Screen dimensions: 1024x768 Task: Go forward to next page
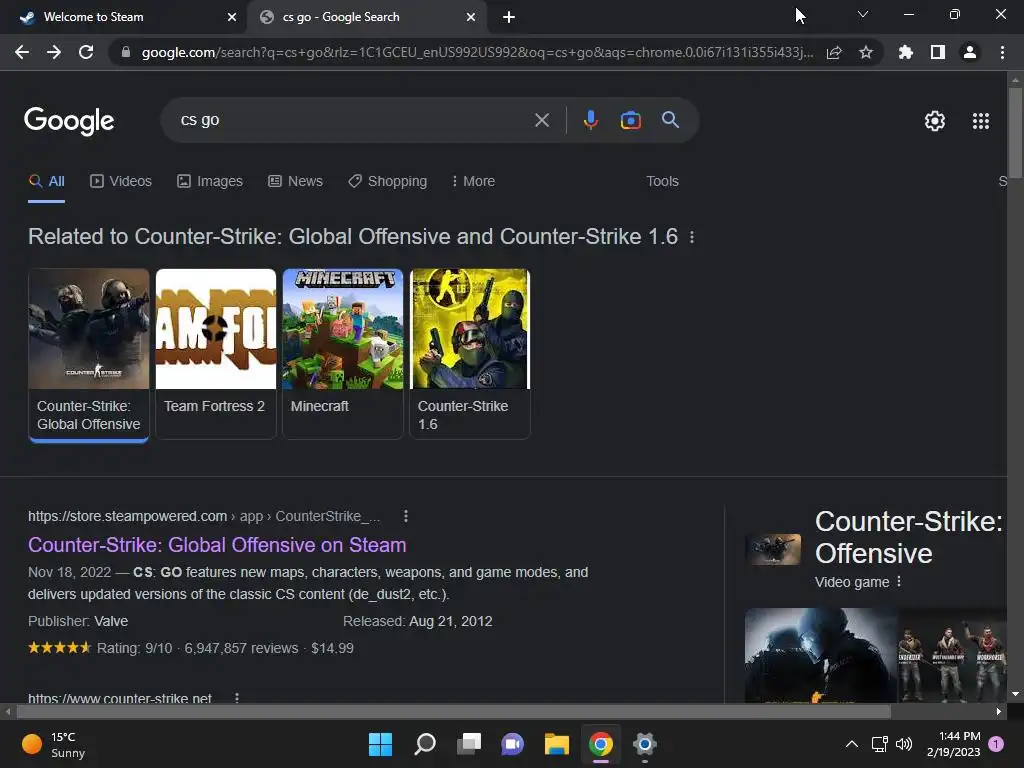click(54, 52)
